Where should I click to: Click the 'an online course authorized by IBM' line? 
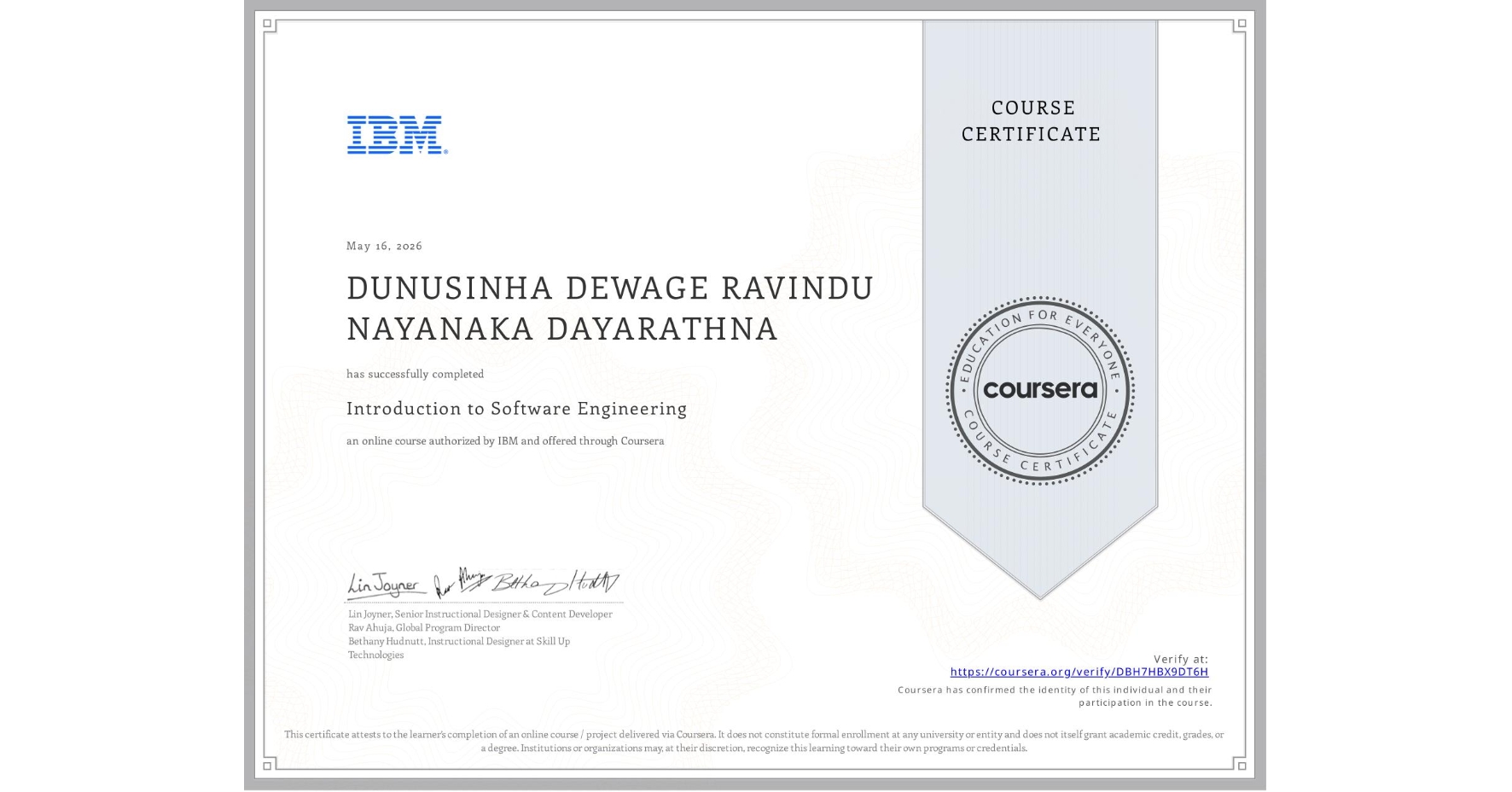tap(505, 441)
